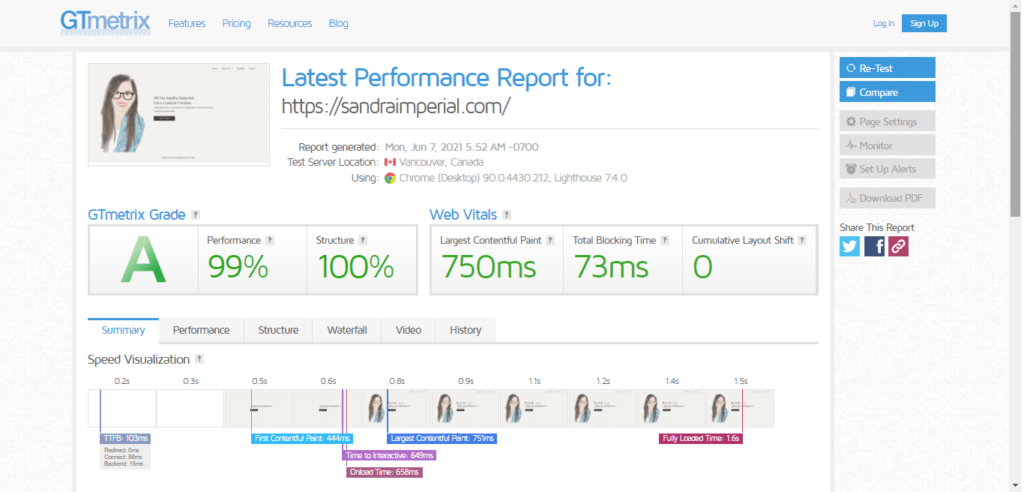Image resolution: width=1024 pixels, height=492 pixels.
Task: Open help icon beside Total Blocking Time
Action: pos(664,240)
